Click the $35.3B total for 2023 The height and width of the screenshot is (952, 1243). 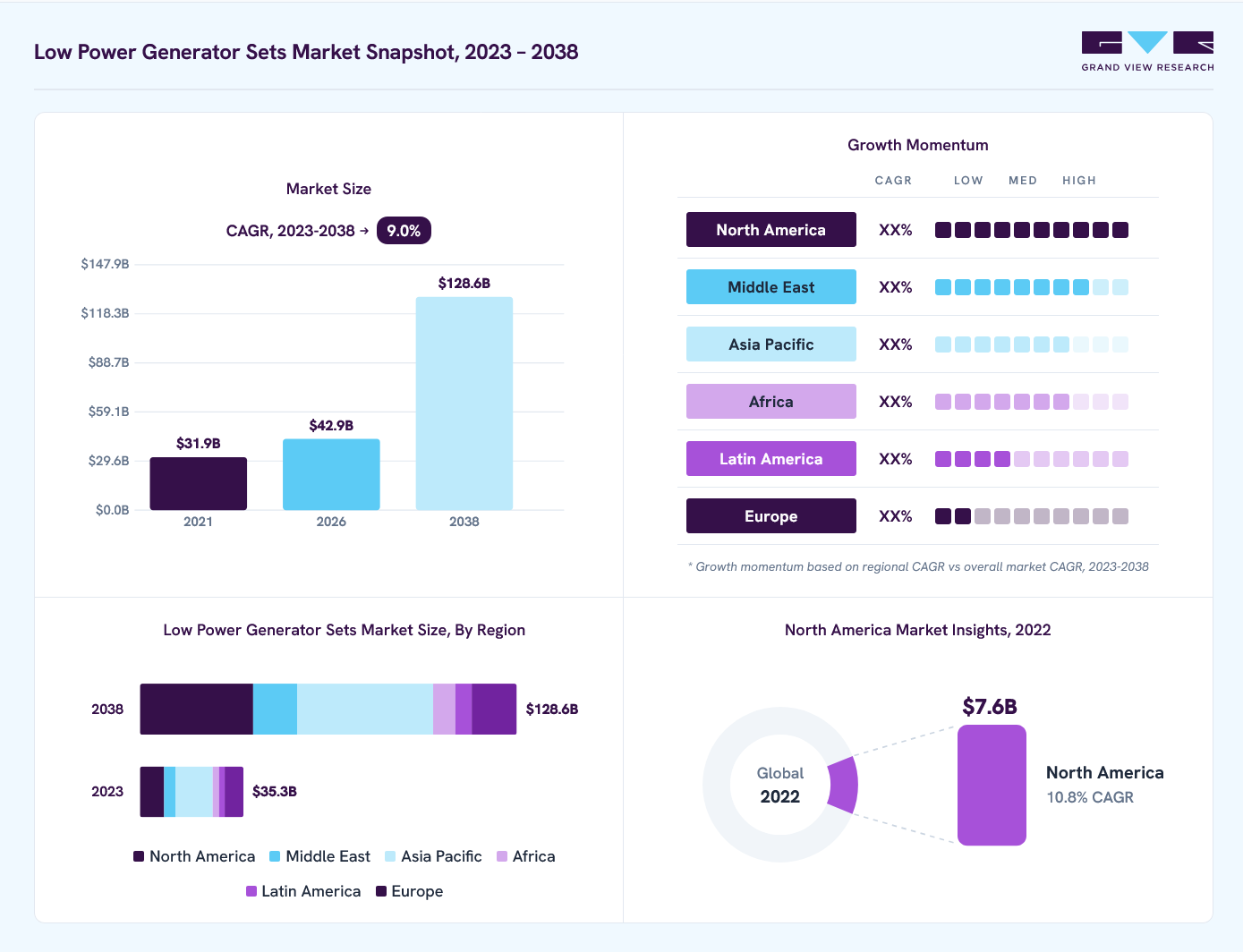[275, 792]
